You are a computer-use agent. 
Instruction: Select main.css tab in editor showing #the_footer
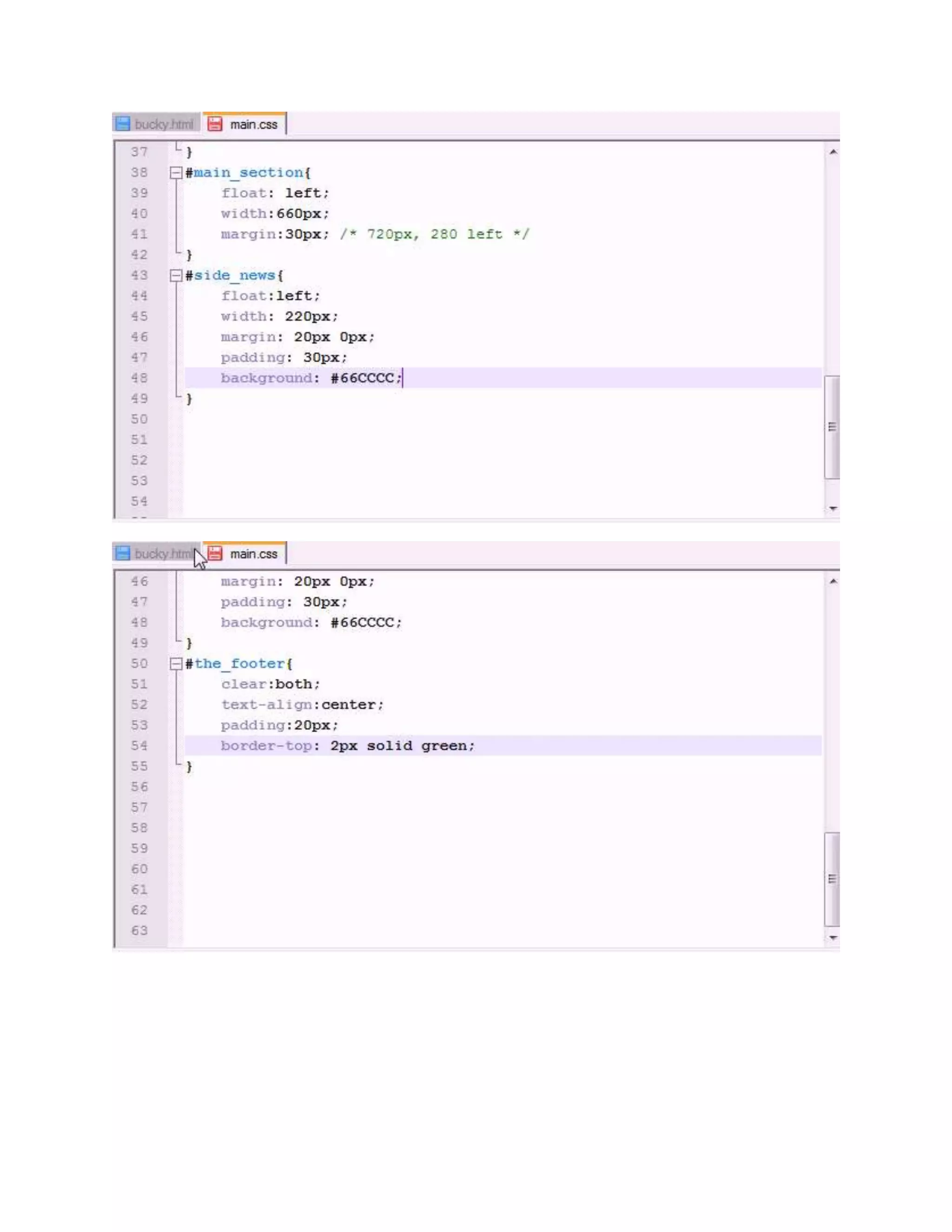point(245,553)
